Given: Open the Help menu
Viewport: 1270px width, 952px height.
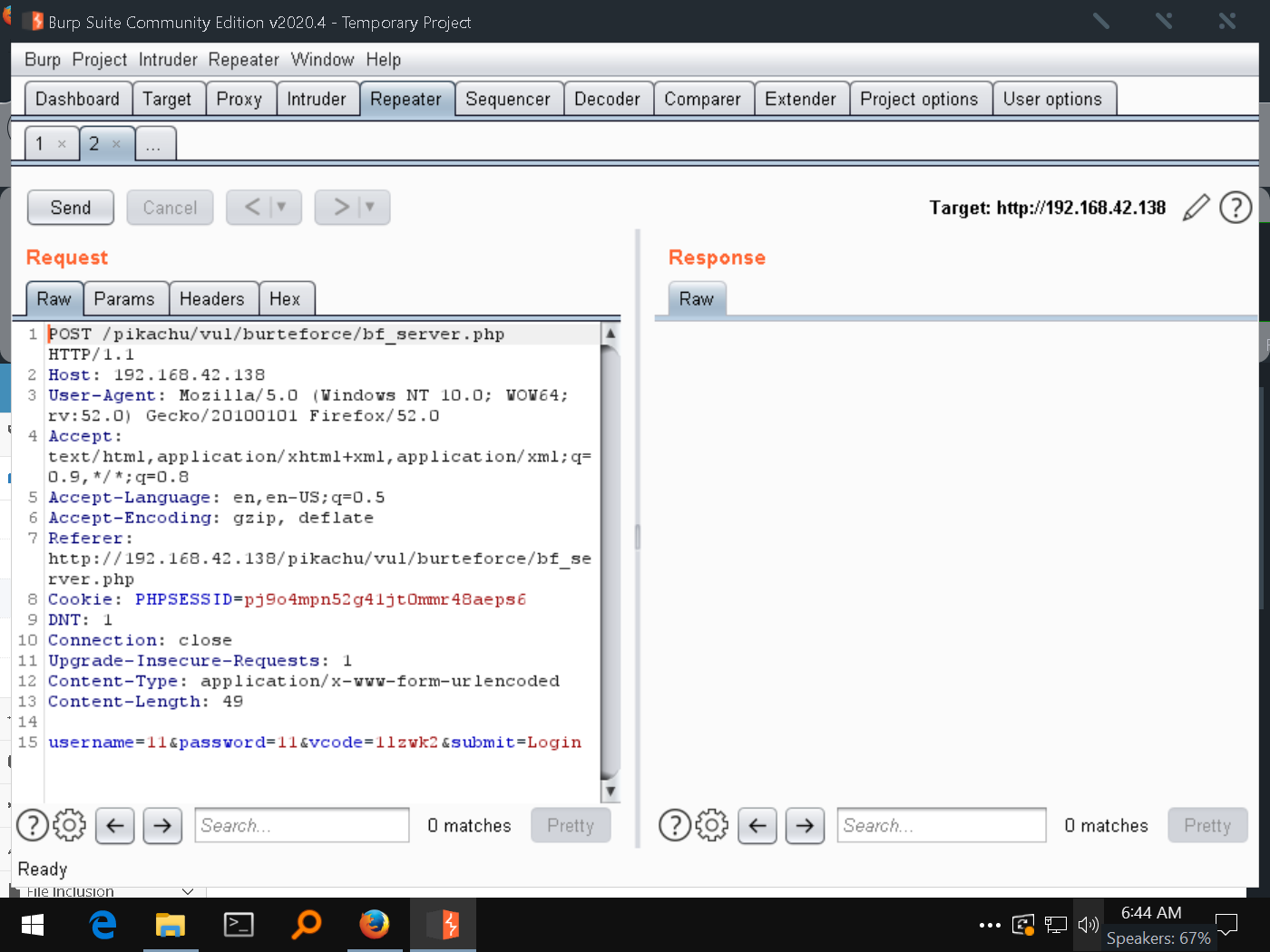Looking at the screenshot, I should 384,60.
